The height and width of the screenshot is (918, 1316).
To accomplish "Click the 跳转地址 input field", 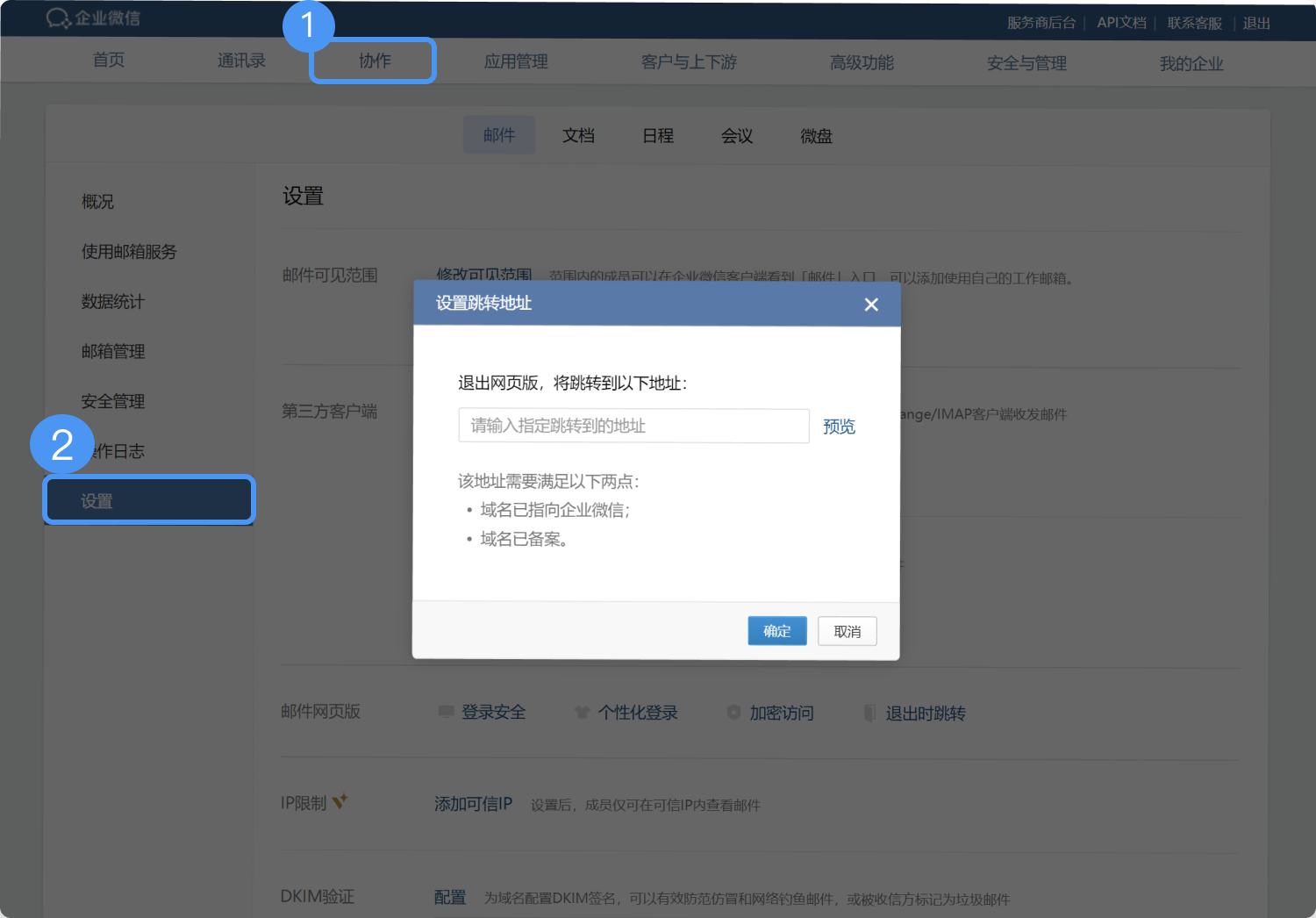I will coord(633,426).
